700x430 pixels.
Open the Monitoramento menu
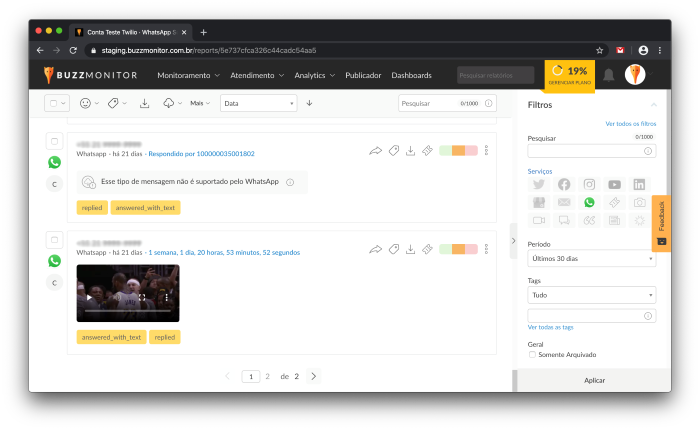click(189, 75)
